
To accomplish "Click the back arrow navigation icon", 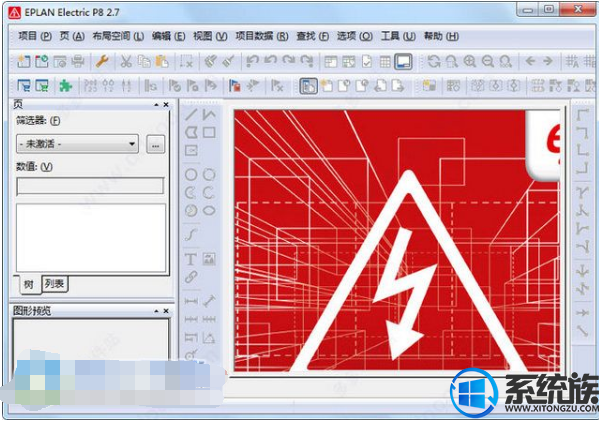I will [530, 61].
